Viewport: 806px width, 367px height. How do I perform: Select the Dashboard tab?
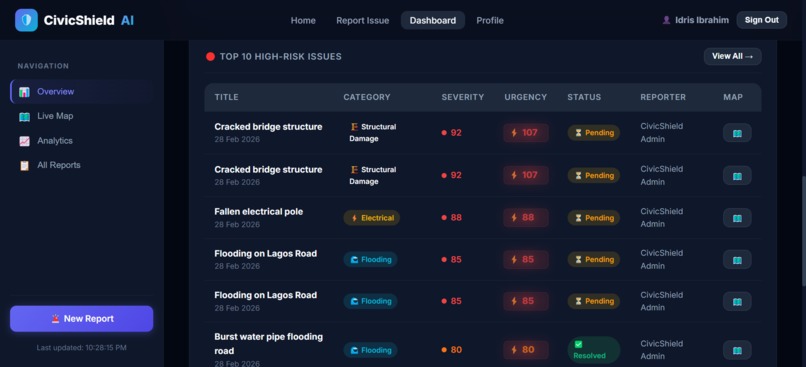(x=433, y=21)
